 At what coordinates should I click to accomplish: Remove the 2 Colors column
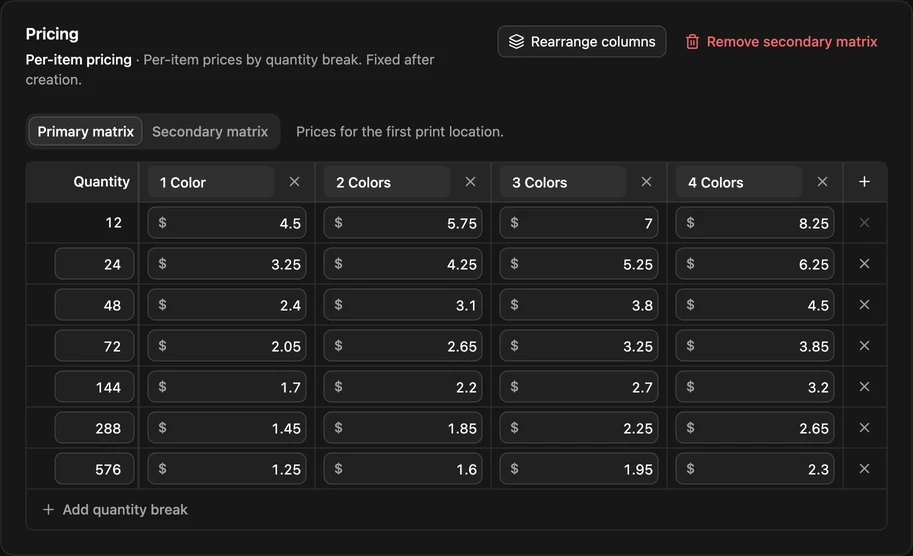[470, 182]
